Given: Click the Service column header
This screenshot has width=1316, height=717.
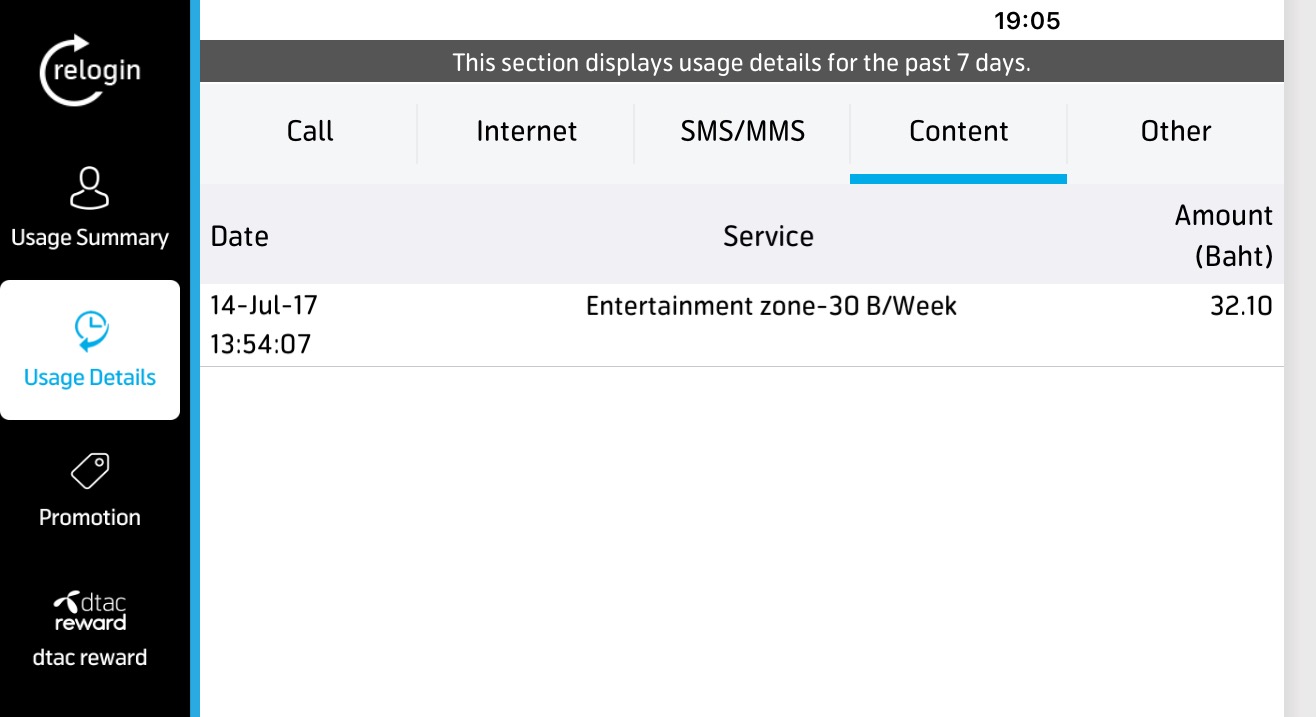Looking at the screenshot, I should (768, 236).
